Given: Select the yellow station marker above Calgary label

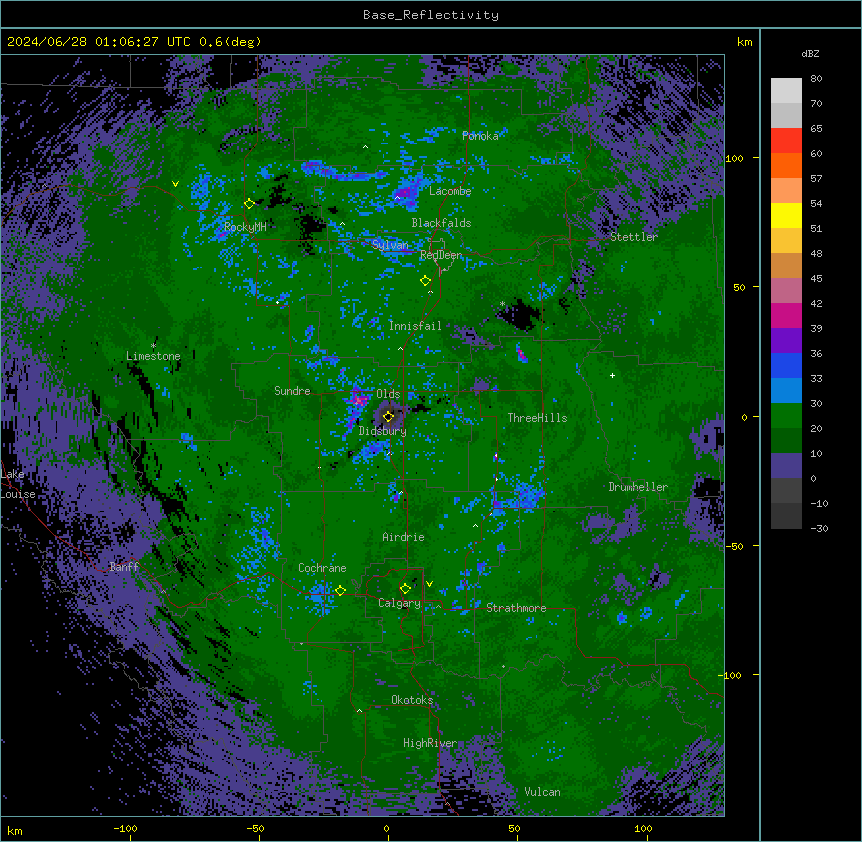Looking at the screenshot, I should click(405, 589).
